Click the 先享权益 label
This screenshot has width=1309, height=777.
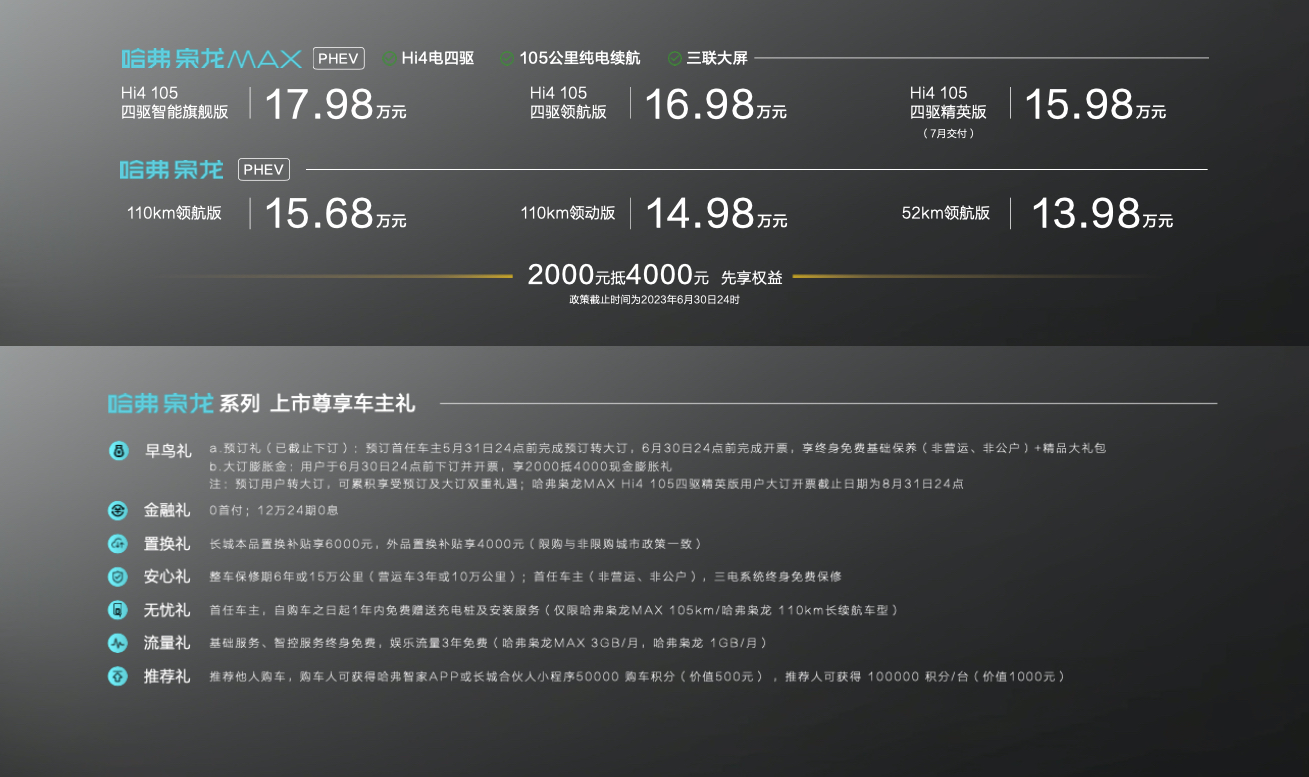[x=752, y=278]
